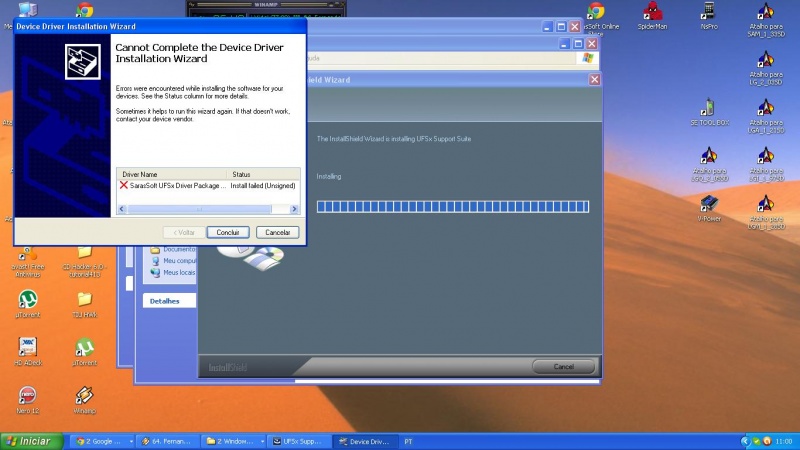Open the µTorrent icon beside TBJ HWk folder
This screenshot has height=450, width=800.
coord(28,304)
